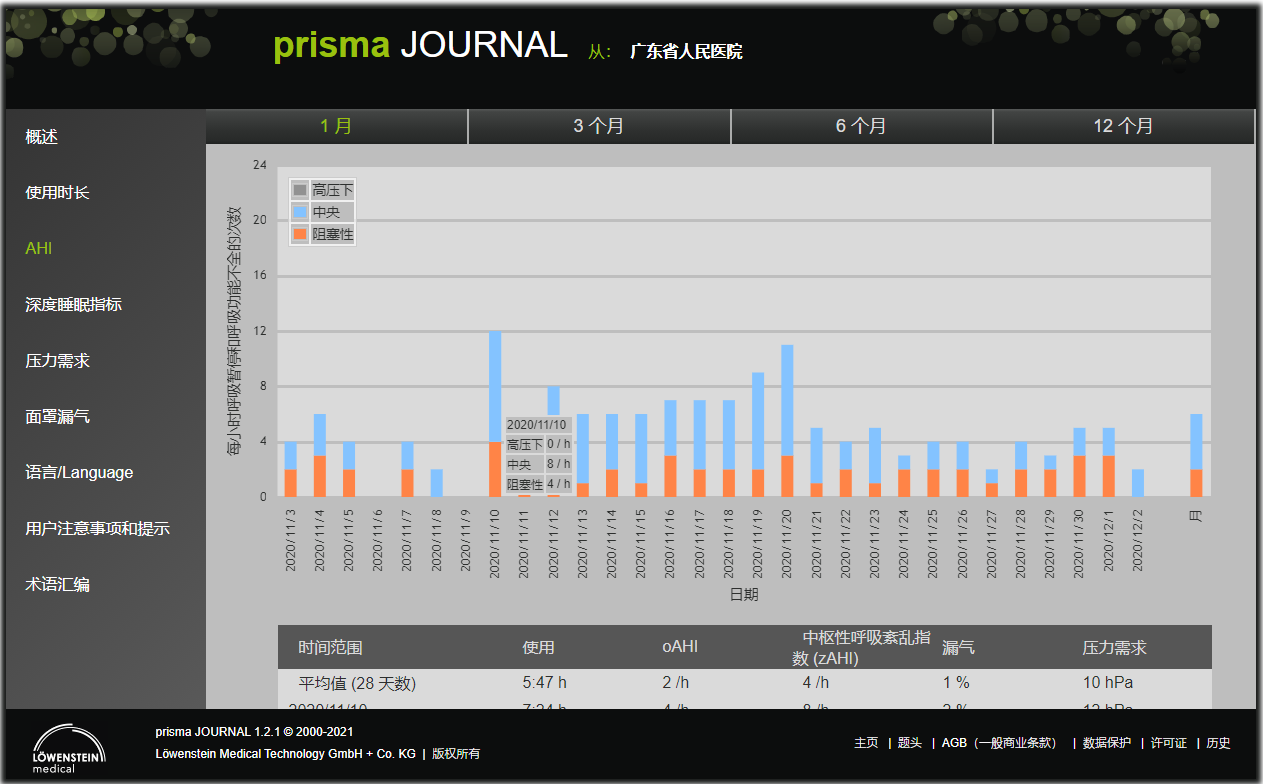Click the 主页 footer link

click(866, 743)
